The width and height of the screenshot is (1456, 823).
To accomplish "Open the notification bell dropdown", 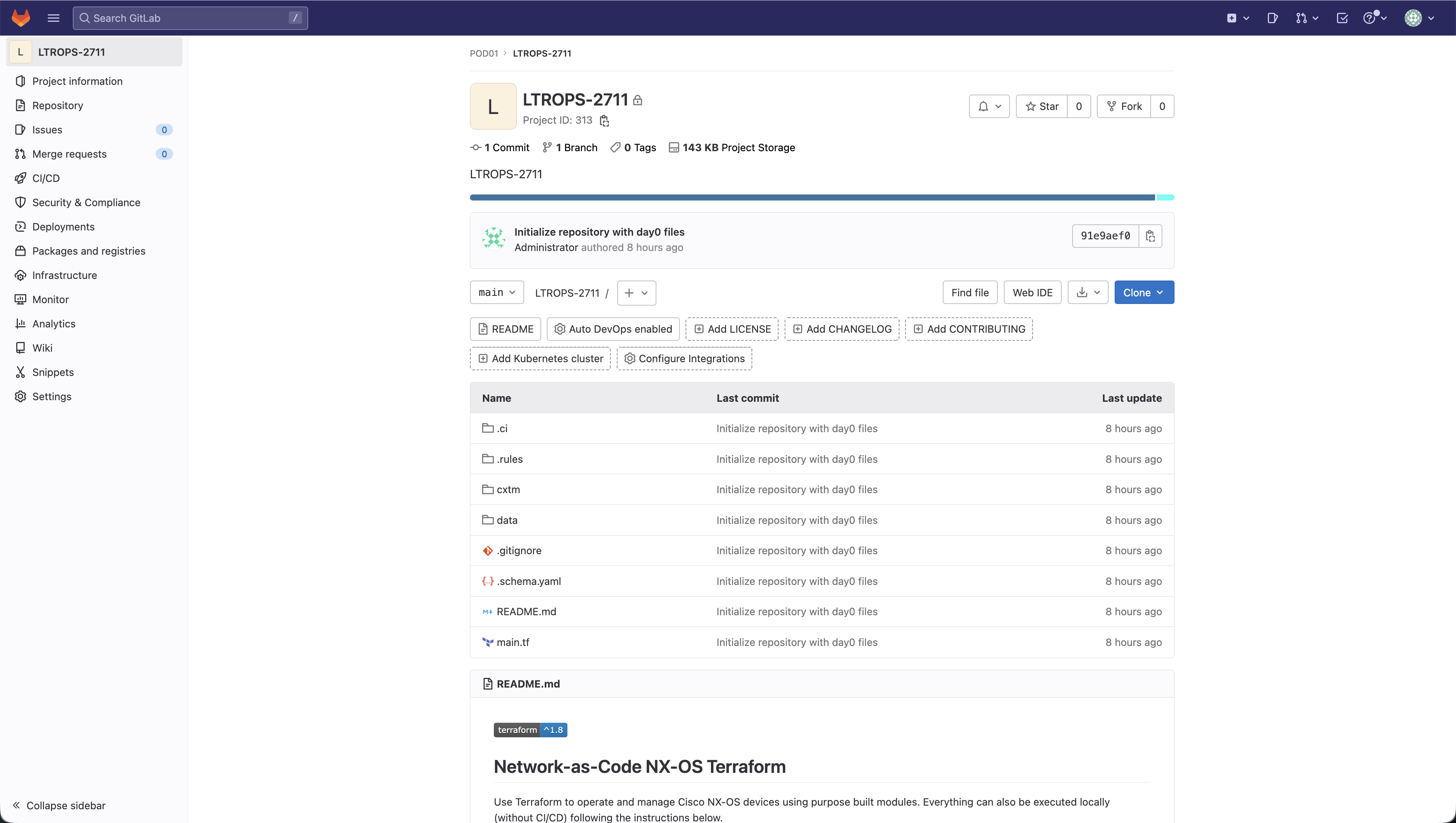I will tap(989, 106).
